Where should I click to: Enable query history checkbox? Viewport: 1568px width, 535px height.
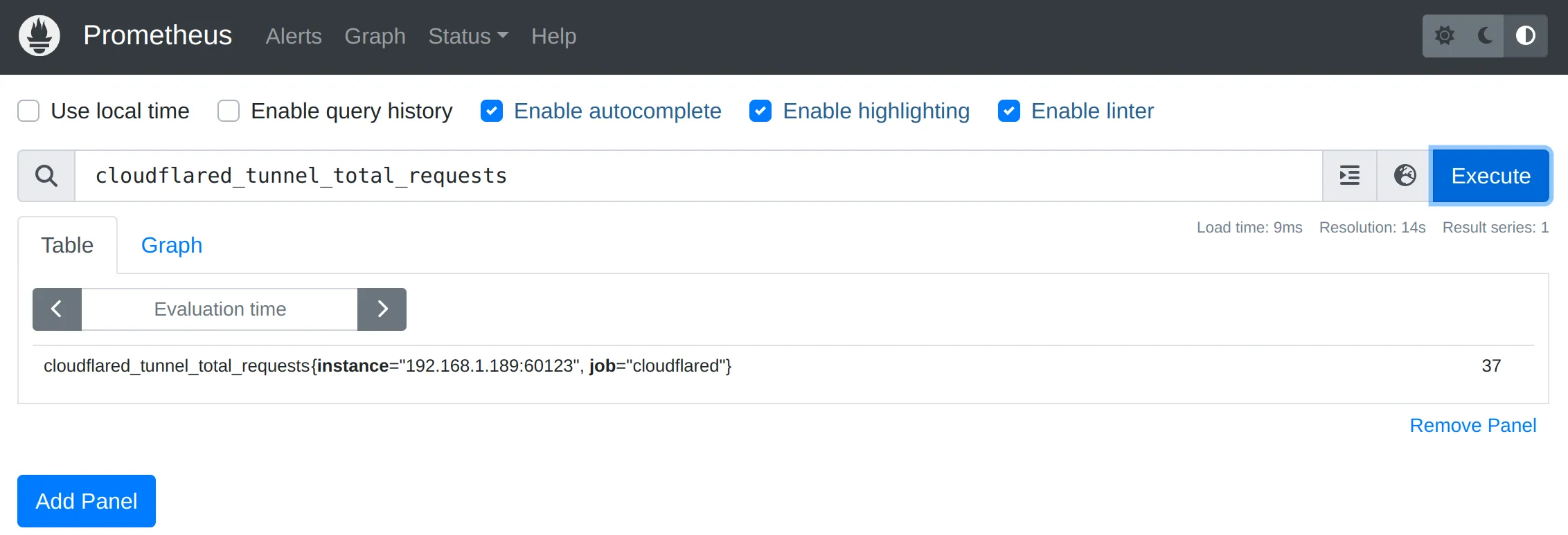[229, 111]
